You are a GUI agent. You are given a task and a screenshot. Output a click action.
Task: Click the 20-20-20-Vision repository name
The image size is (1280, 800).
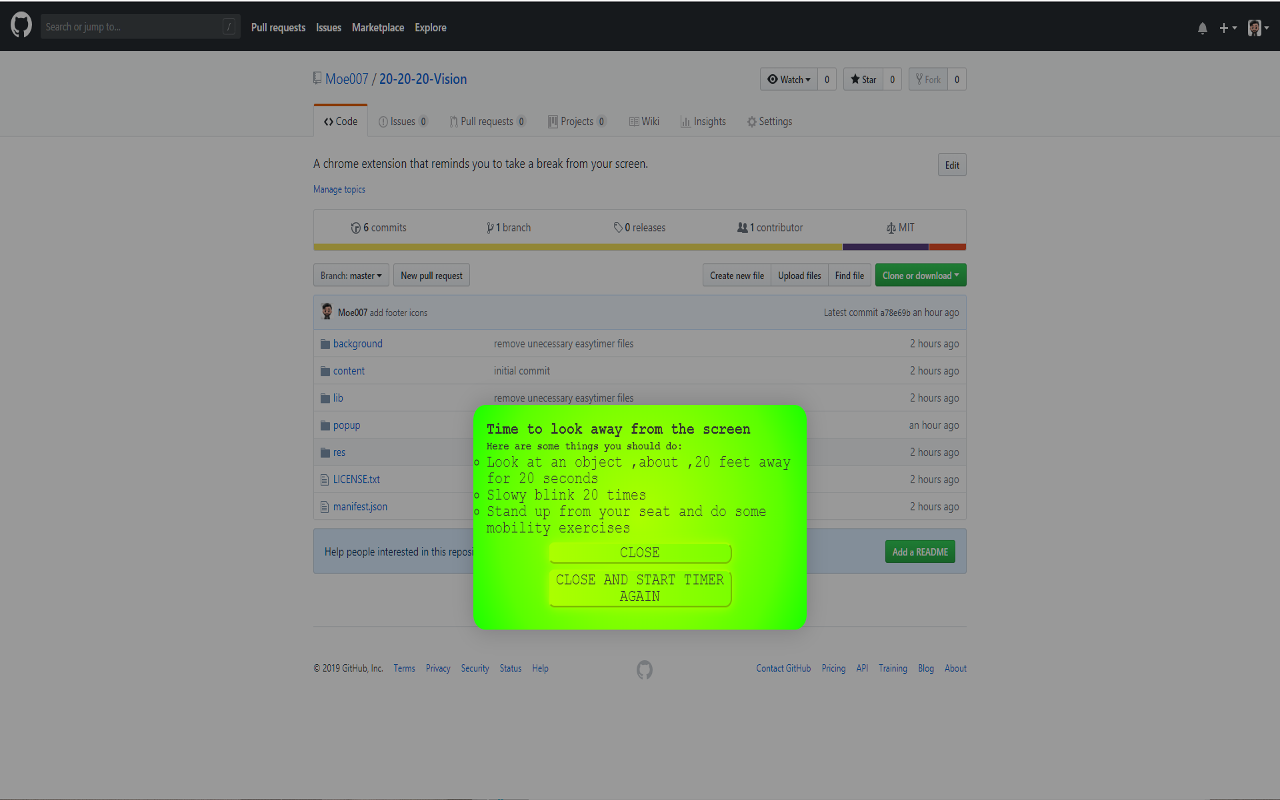click(x=423, y=79)
